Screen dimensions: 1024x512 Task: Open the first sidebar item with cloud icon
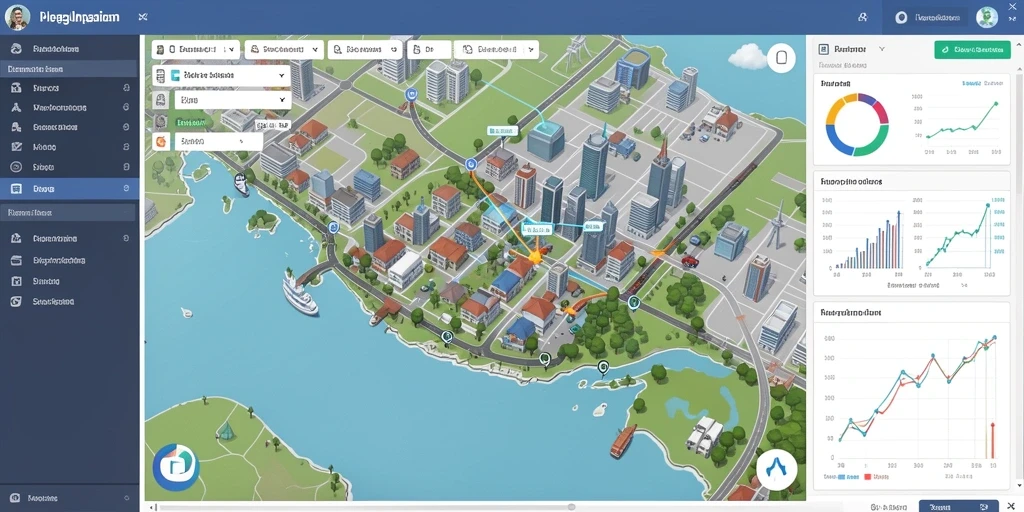click(69, 49)
